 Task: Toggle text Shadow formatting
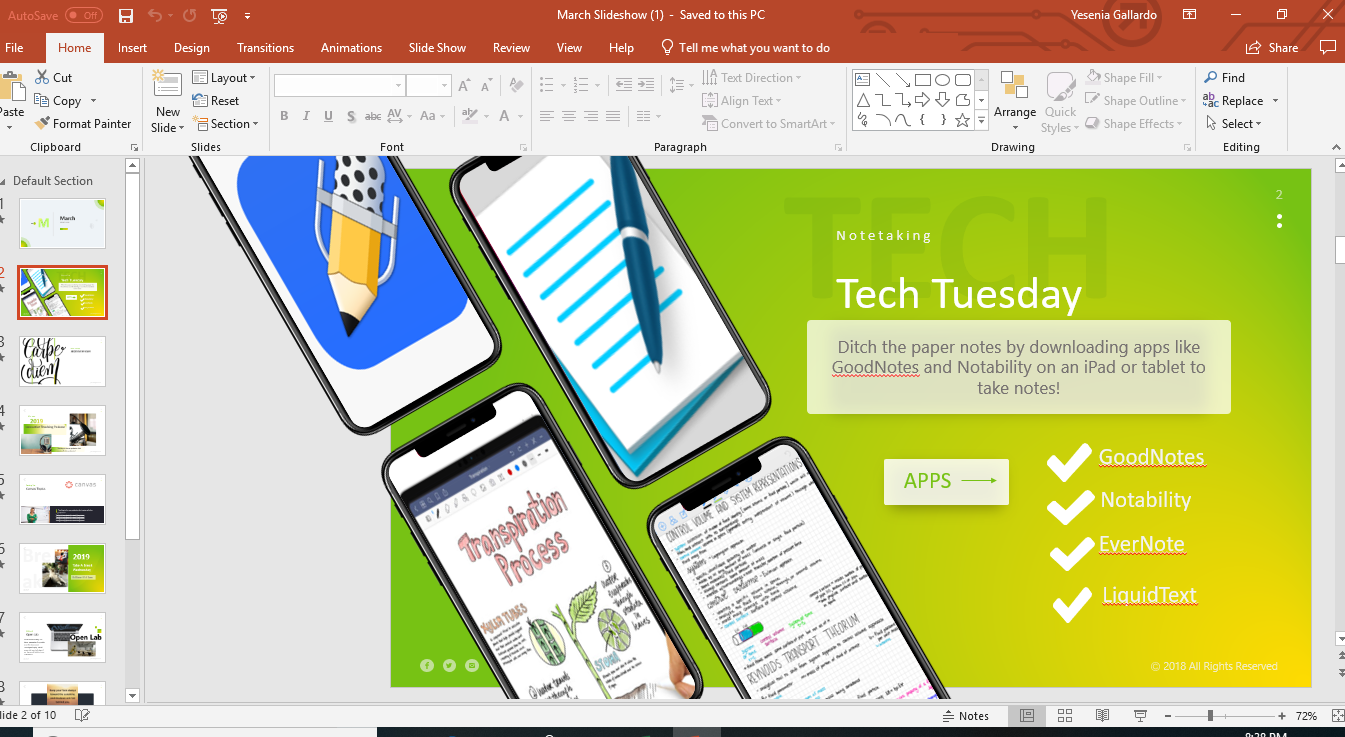click(x=351, y=116)
